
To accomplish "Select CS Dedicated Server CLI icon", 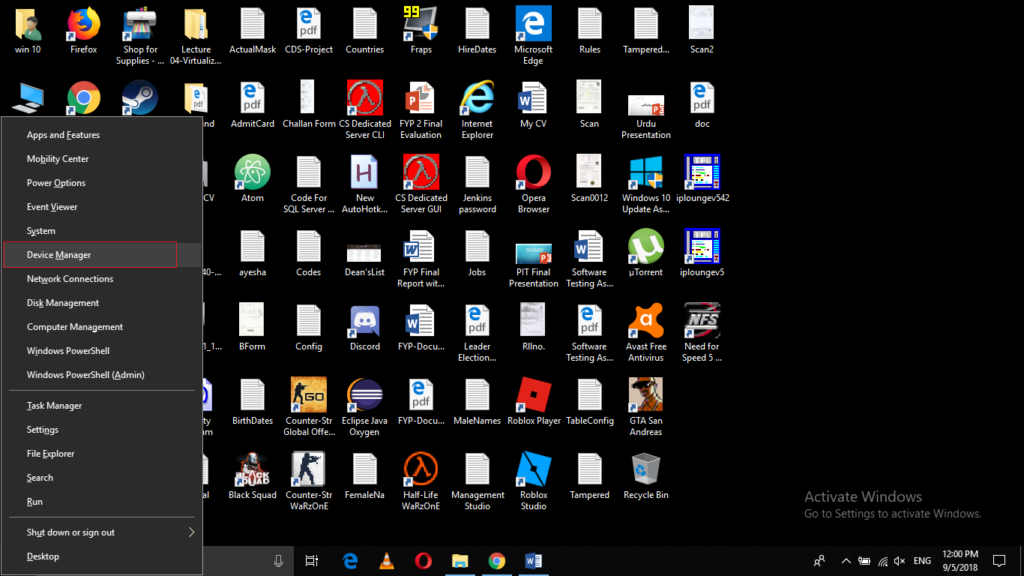I will pyautogui.click(x=364, y=110).
